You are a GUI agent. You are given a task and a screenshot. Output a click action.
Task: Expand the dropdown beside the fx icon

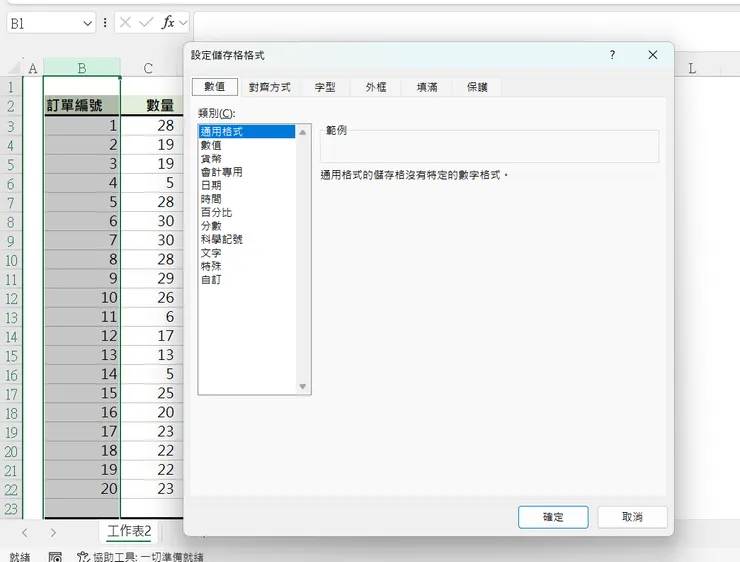tap(183, 23)
